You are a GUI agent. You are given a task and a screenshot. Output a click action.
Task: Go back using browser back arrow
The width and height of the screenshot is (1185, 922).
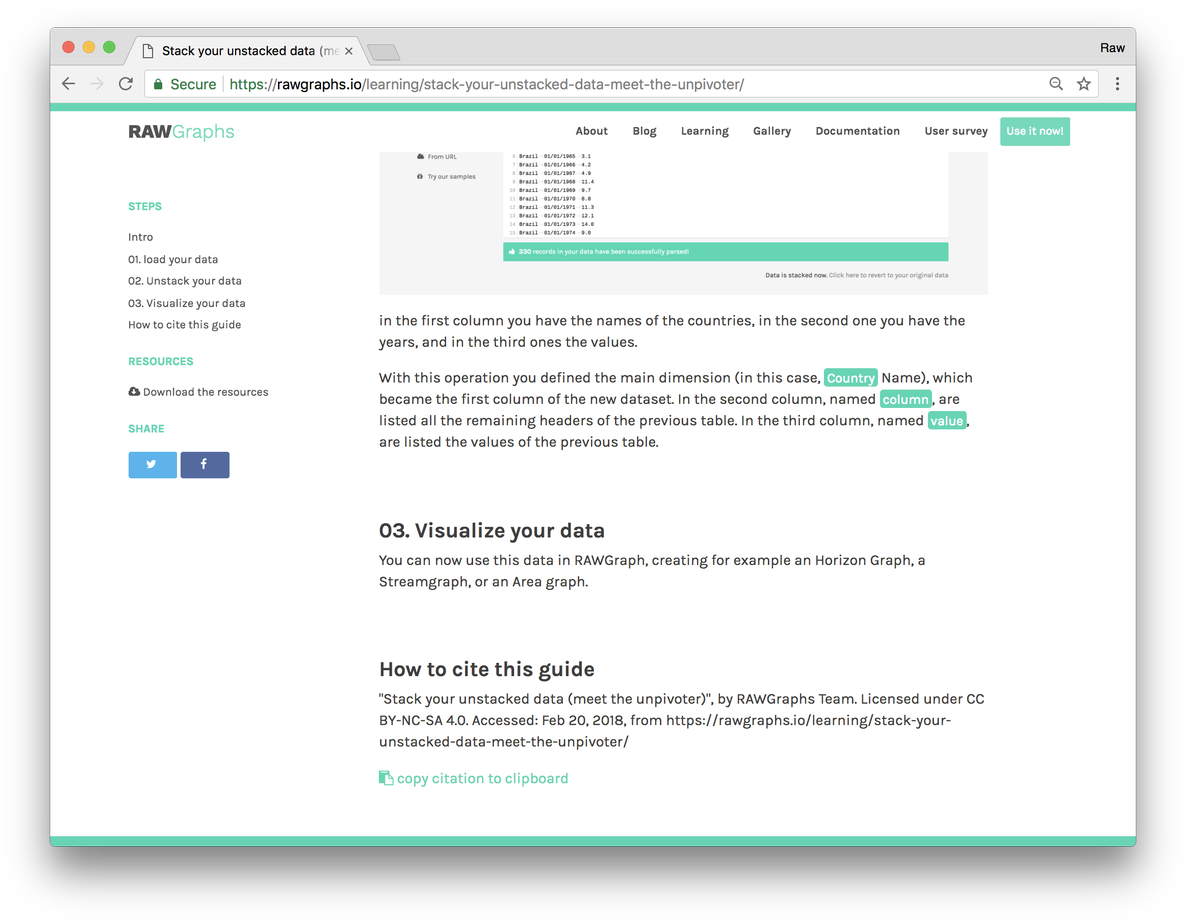click(x=68, y=84)
